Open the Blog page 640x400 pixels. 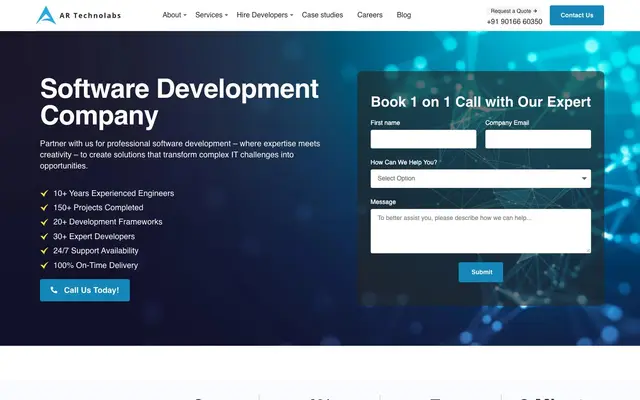[404, 15]
